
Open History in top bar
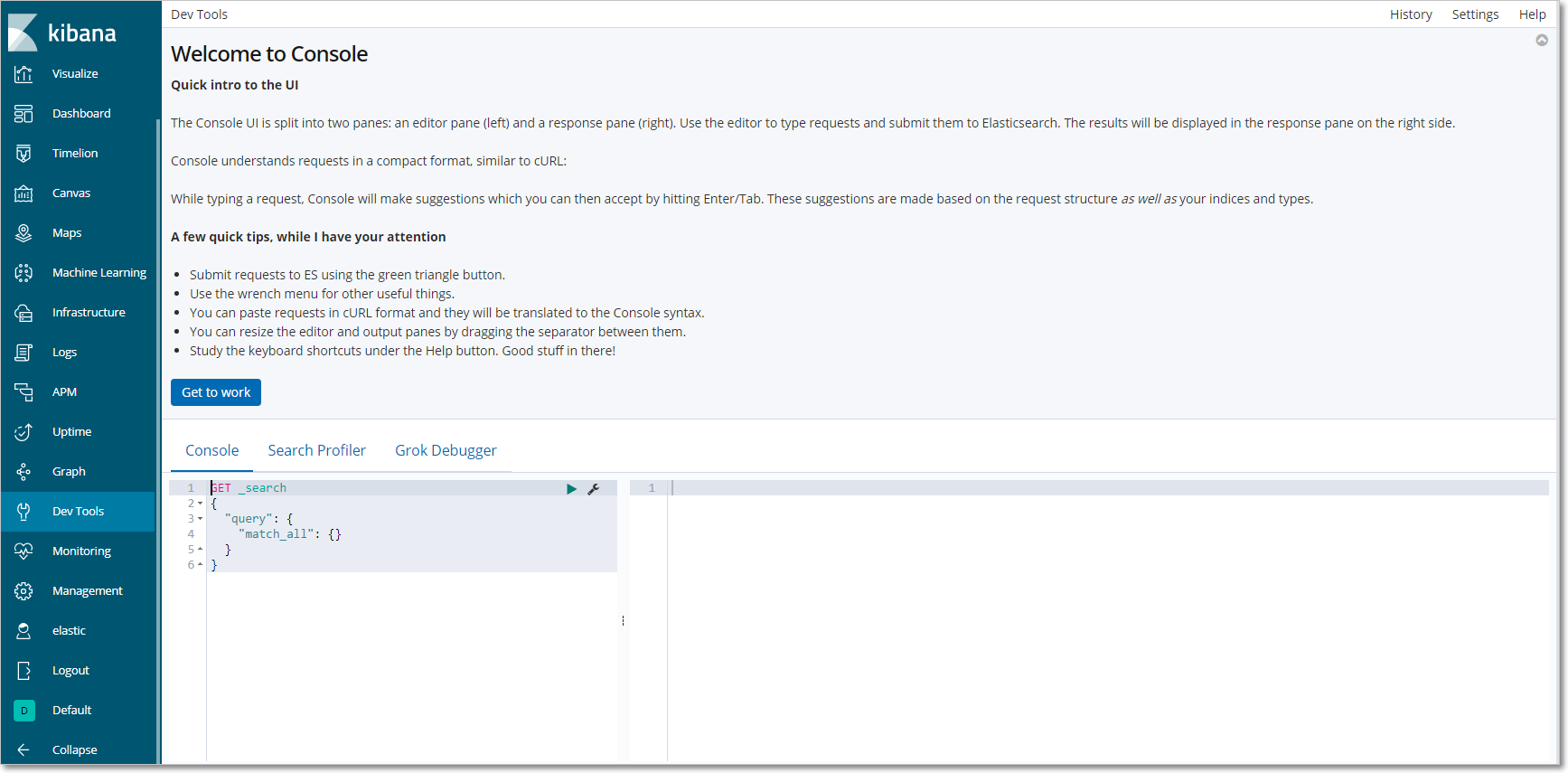(1411, 14)
